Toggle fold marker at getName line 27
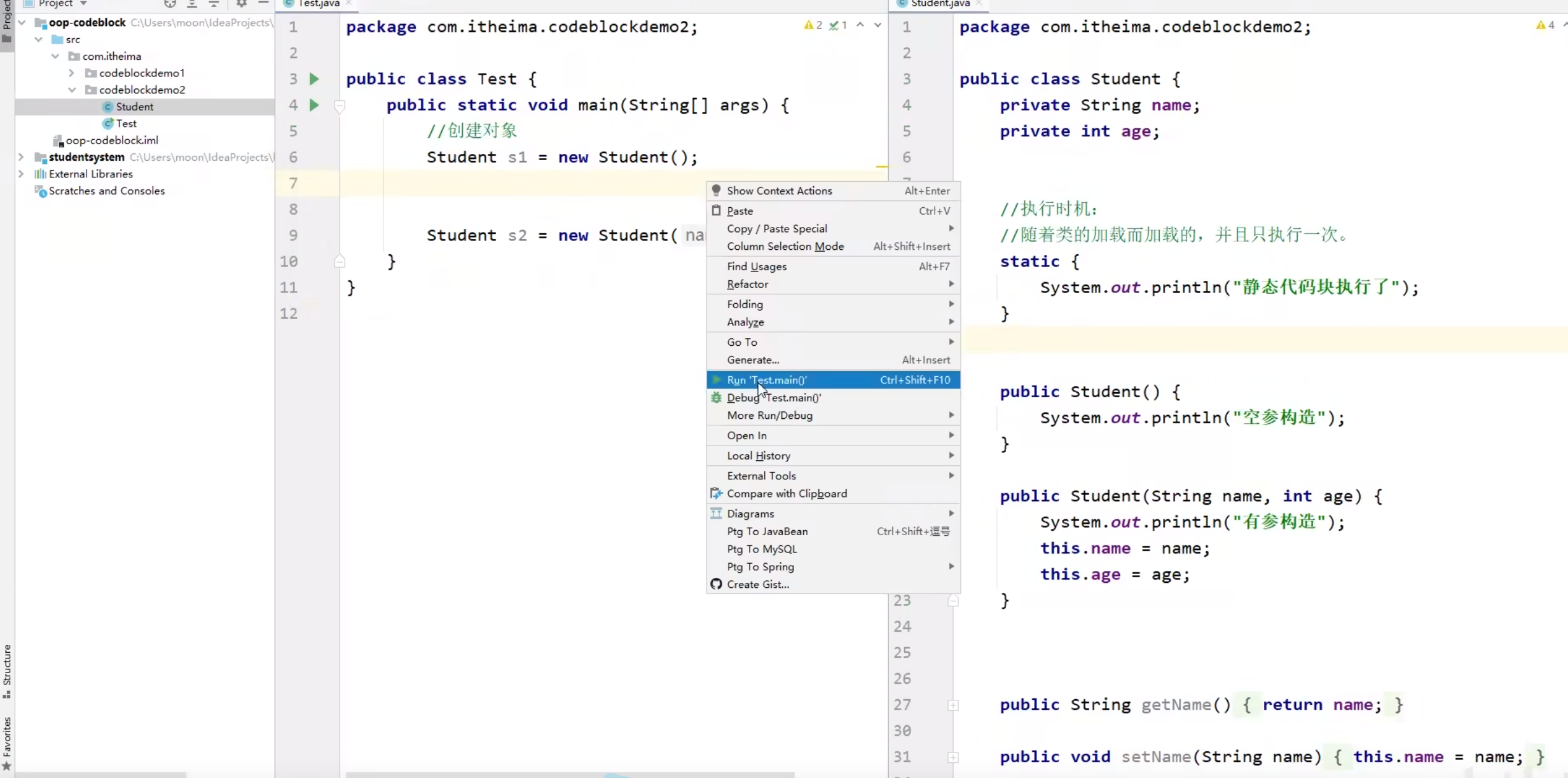The image size is (1568, 778). [x=953, y=705]
